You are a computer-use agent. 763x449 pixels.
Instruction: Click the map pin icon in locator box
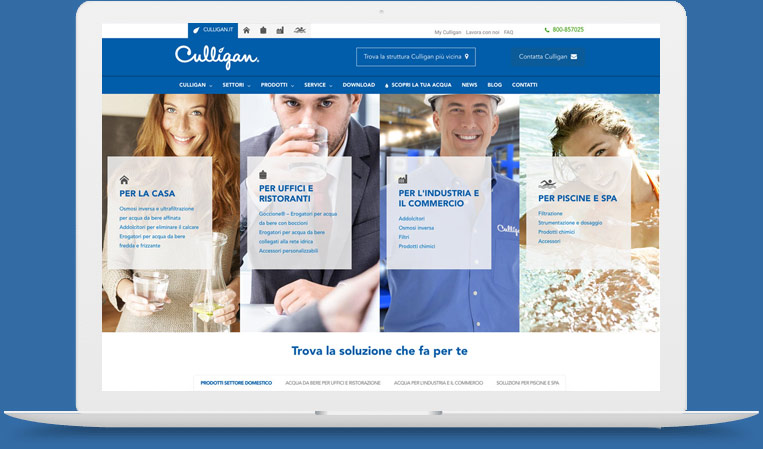[467, 56]
